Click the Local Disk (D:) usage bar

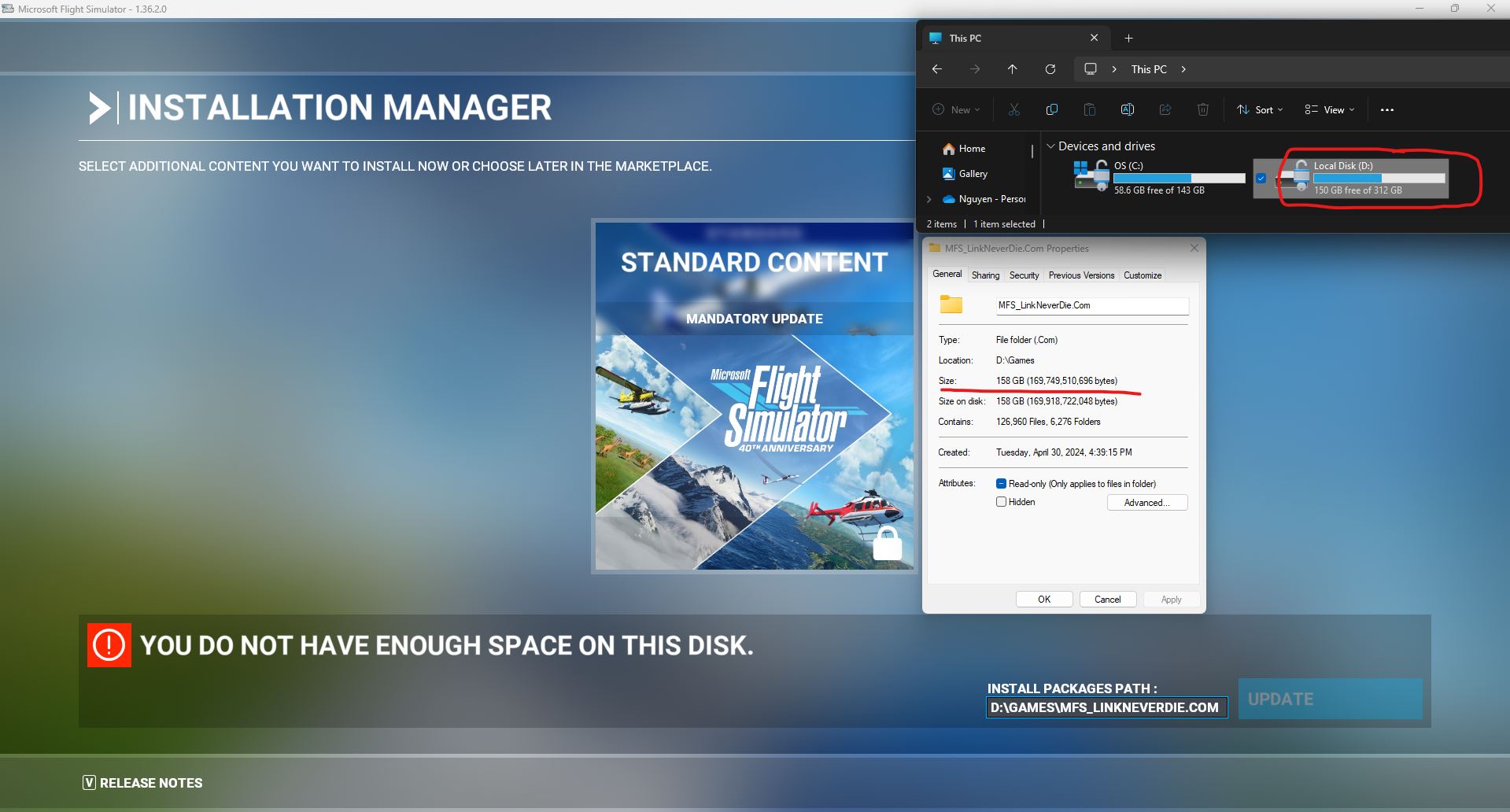1379,178
